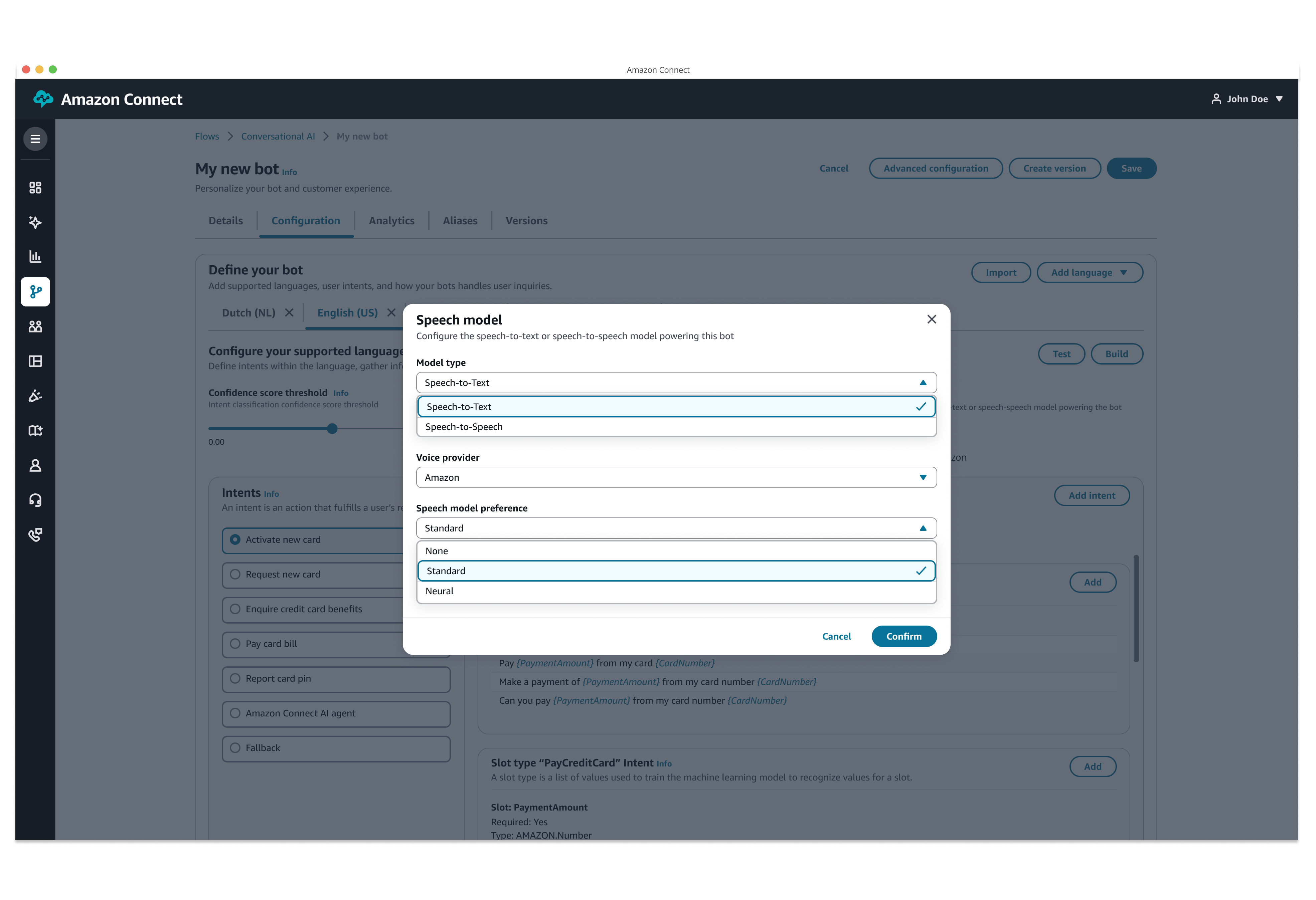Viewport: 1316px width, 900px height.
Task: Select the Fallback intent radio button
Action: (235, 748)
